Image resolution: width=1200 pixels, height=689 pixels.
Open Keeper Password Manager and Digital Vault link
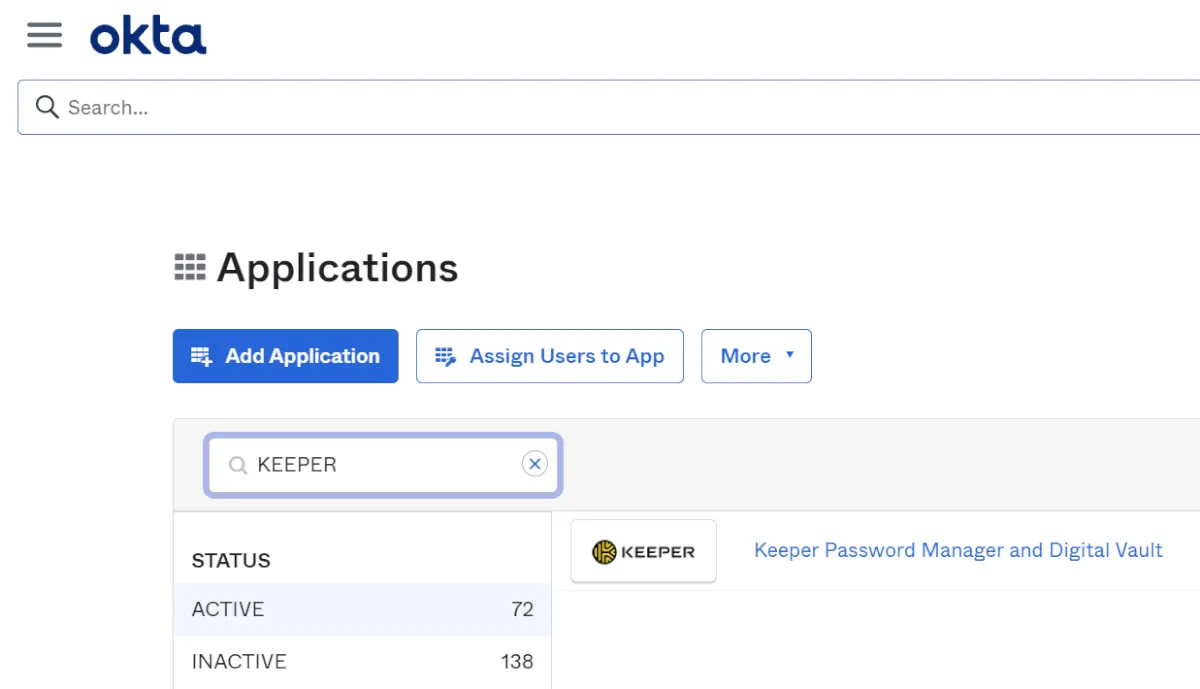(958, 550)
